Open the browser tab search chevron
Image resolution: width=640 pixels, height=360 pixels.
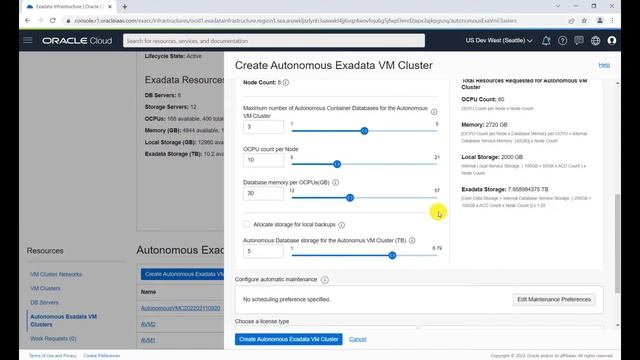pos(558,6)
